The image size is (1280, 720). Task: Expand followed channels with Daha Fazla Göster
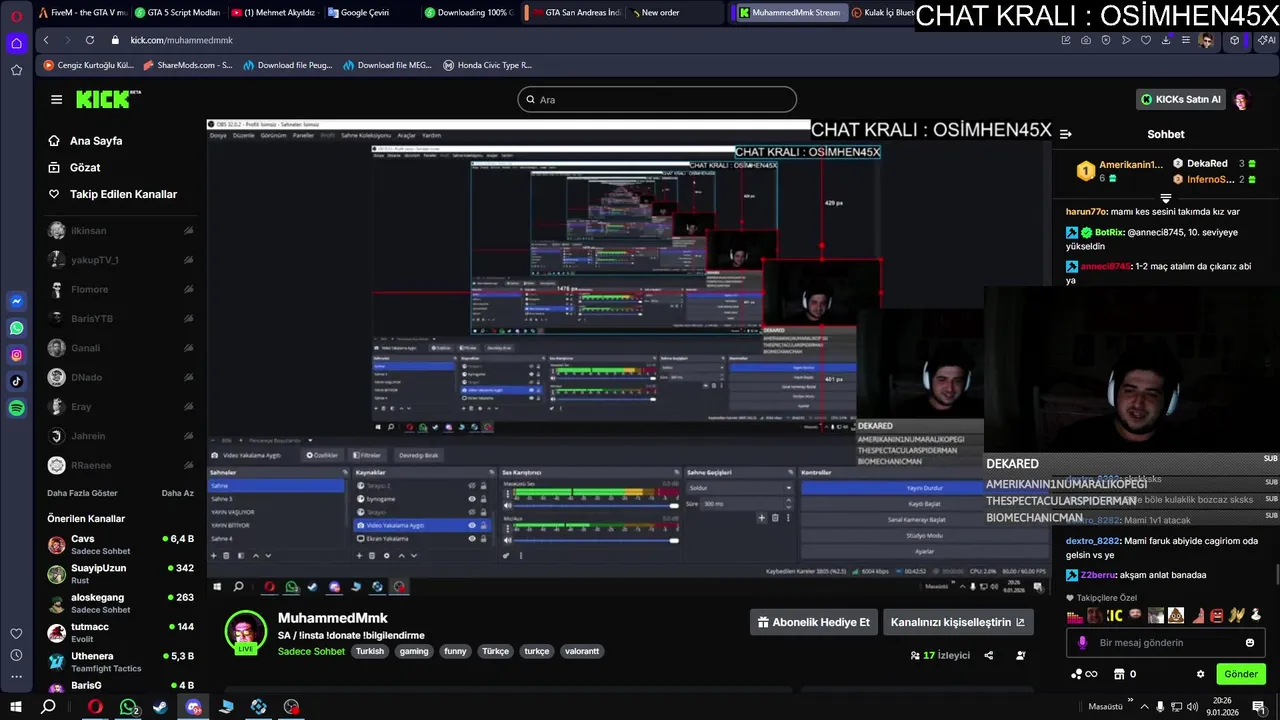coord(82,493)
